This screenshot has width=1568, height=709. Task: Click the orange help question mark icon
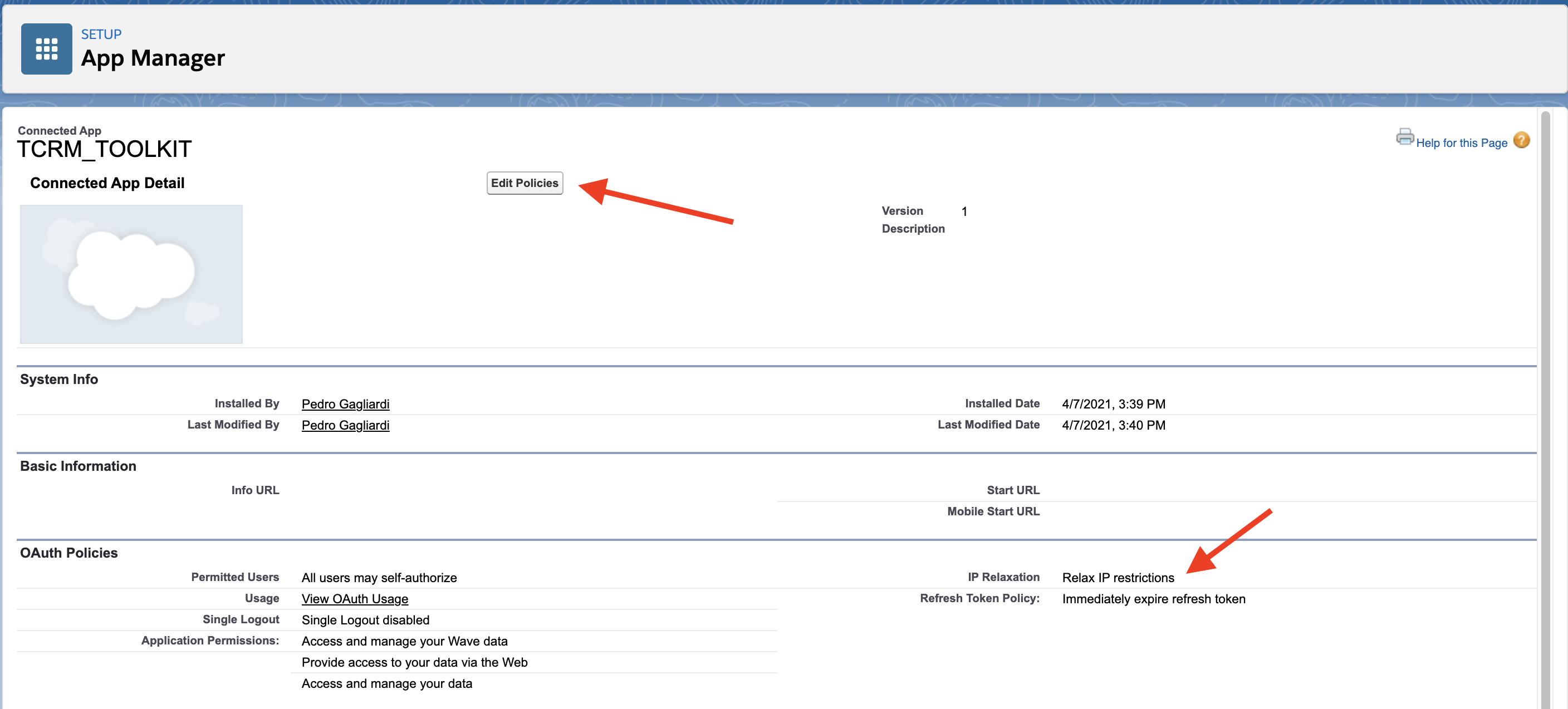(x=1521, y=141)
